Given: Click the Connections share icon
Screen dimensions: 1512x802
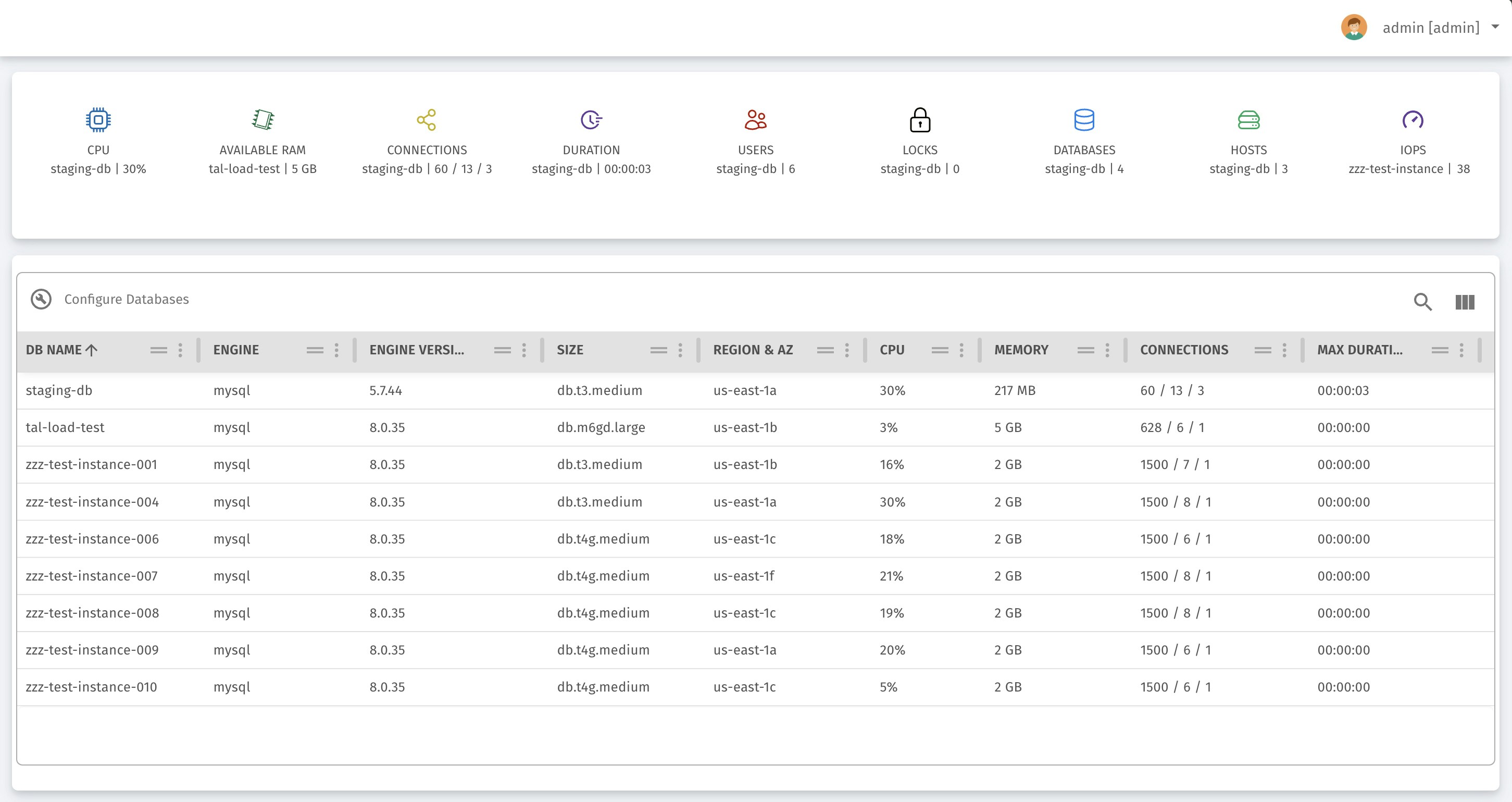Looking at the screenshot, I should click(427, 120).
